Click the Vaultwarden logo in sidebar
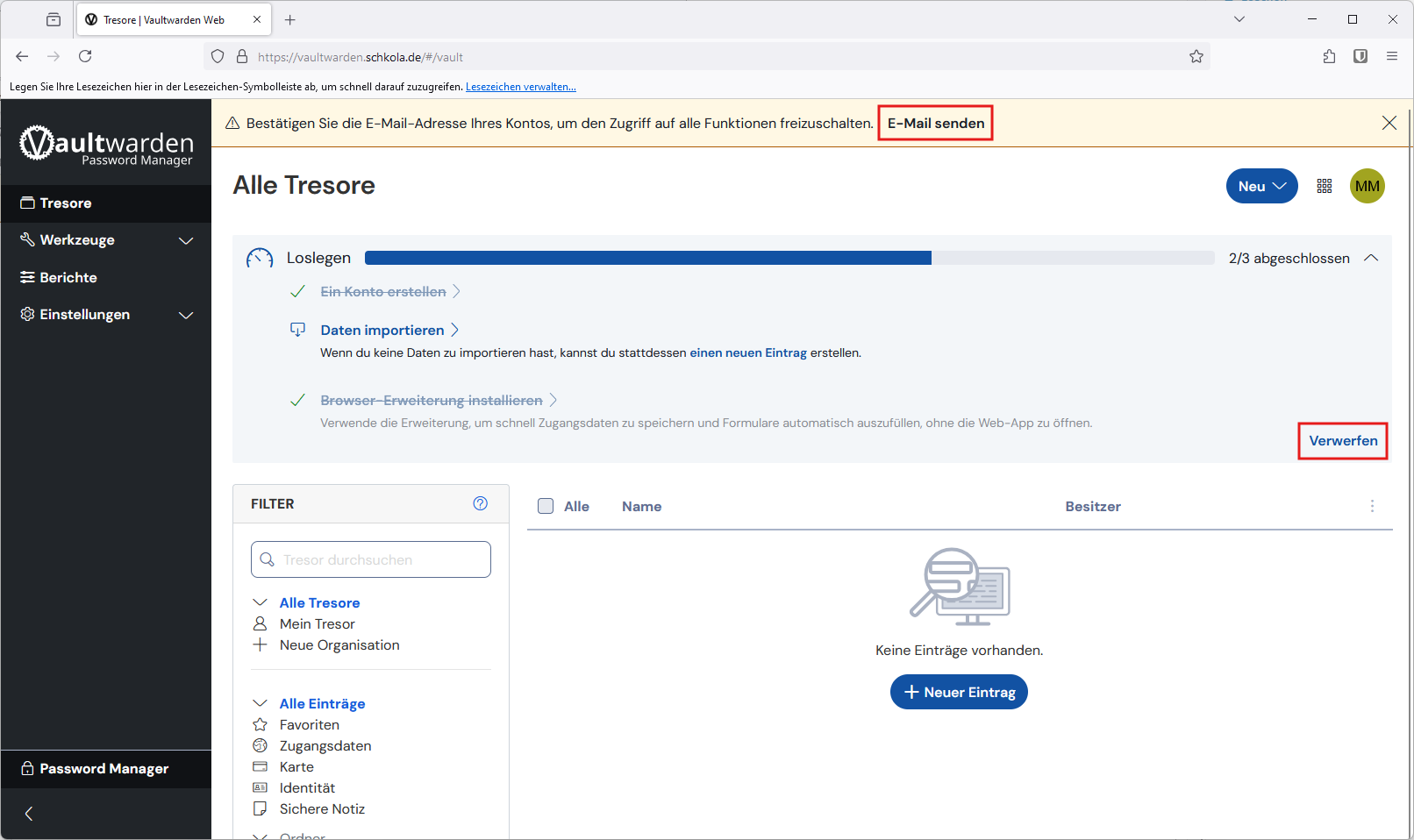 (x=106, y=145)
